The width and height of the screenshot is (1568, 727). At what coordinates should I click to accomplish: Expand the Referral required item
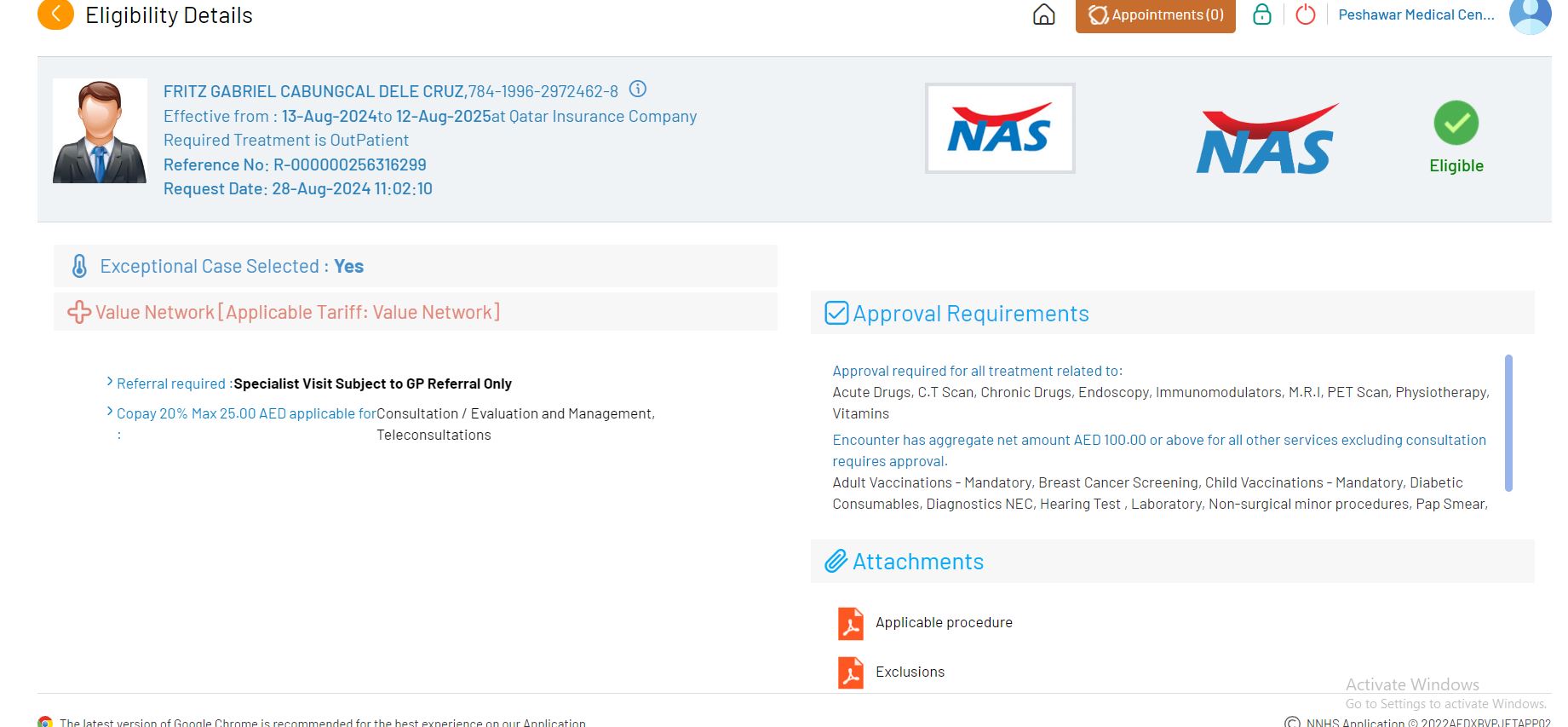110,383
